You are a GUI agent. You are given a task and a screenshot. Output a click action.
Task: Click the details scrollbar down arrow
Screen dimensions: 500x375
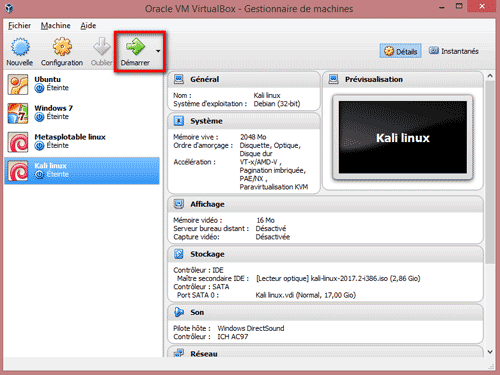490,352
